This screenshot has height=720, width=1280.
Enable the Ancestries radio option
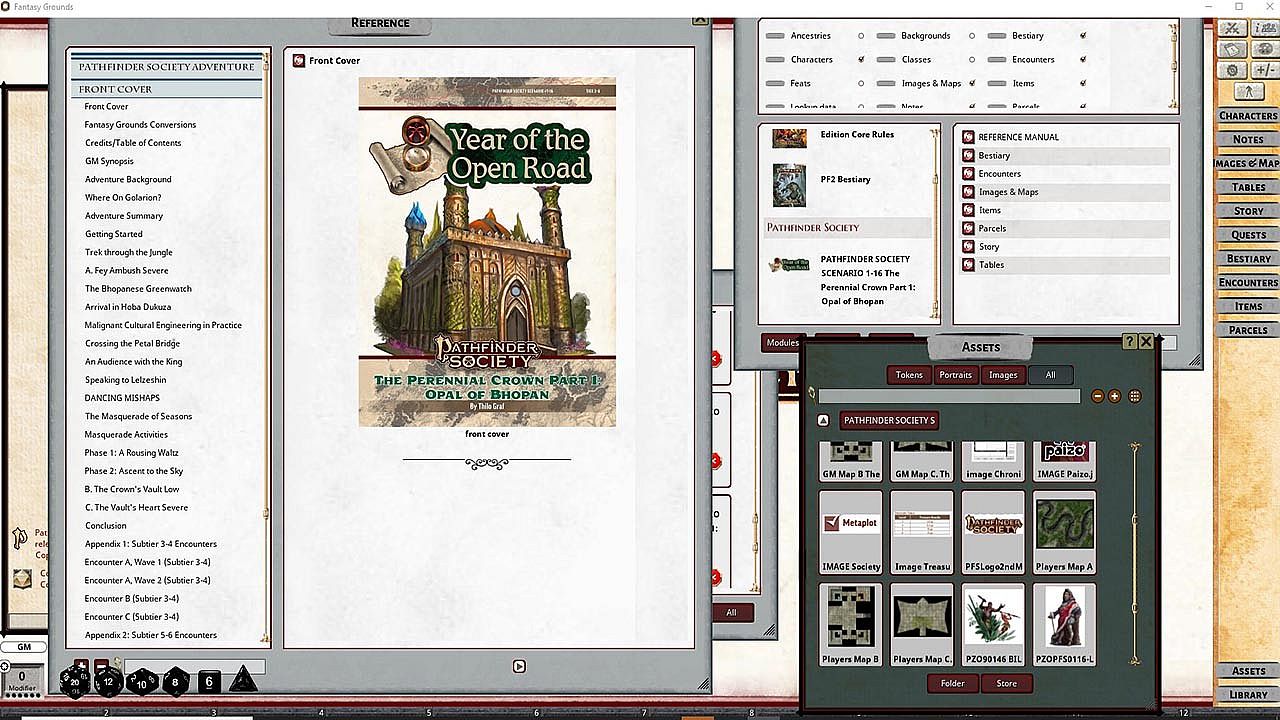[861, 36]
